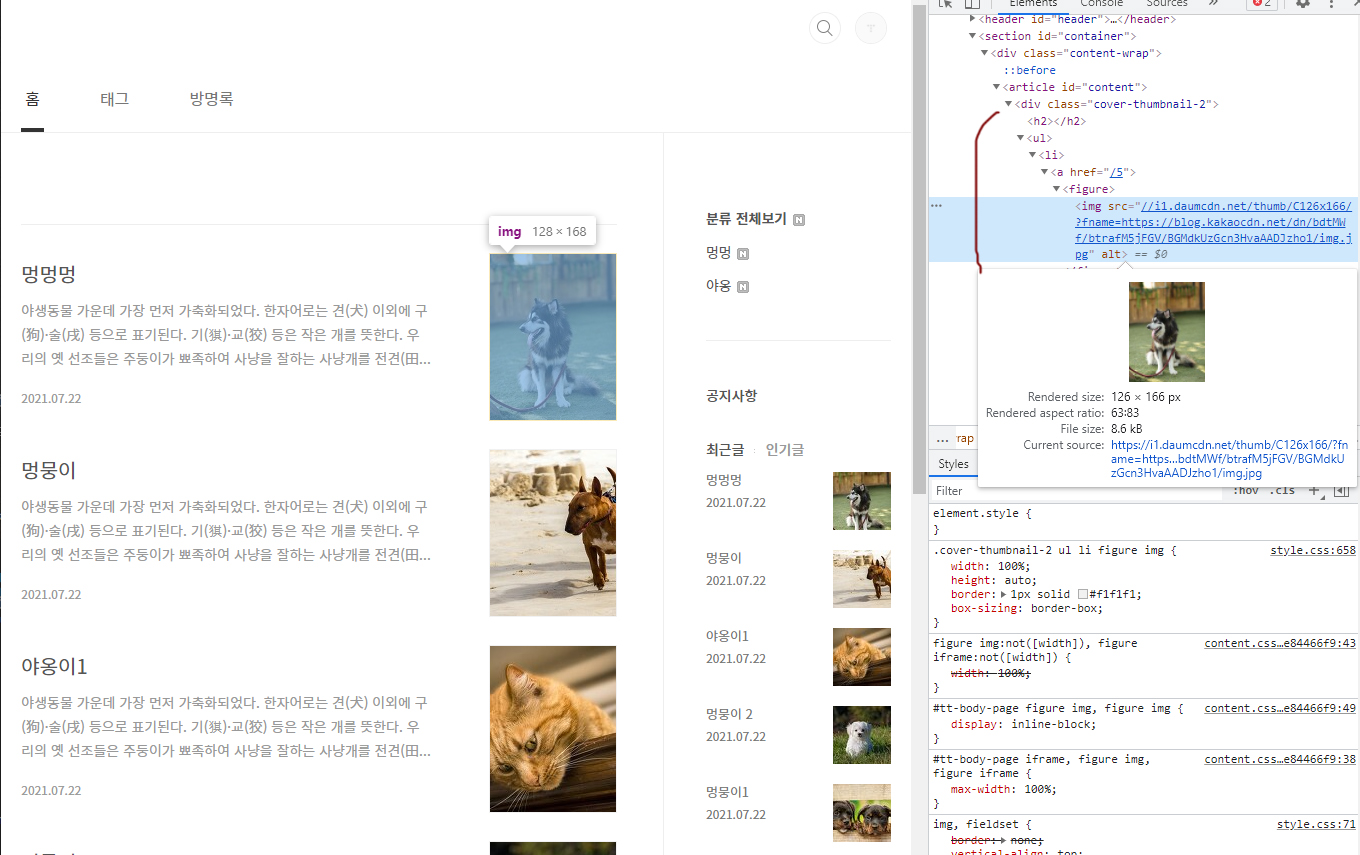Click the red error count badge

pyautogui.click(x=1262, y=4)
